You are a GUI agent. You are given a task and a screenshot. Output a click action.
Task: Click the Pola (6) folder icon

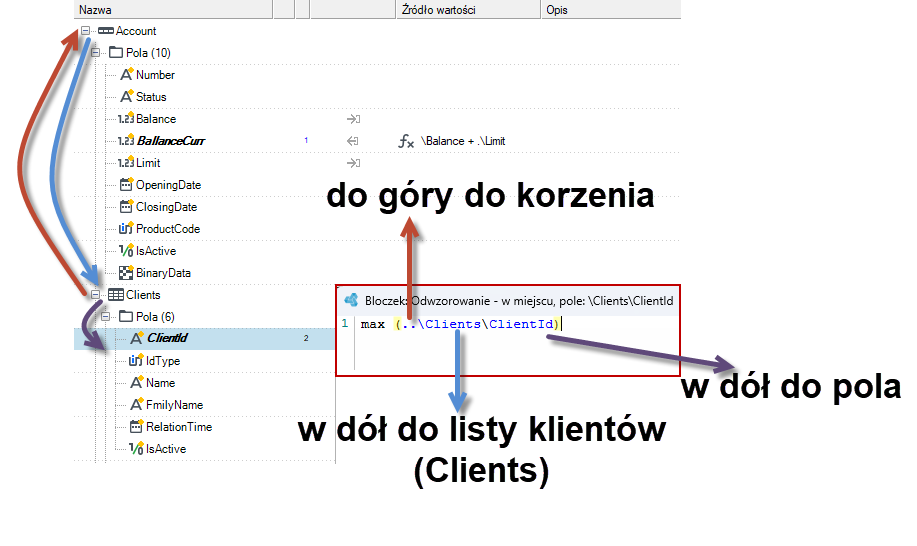pos(126,316)
